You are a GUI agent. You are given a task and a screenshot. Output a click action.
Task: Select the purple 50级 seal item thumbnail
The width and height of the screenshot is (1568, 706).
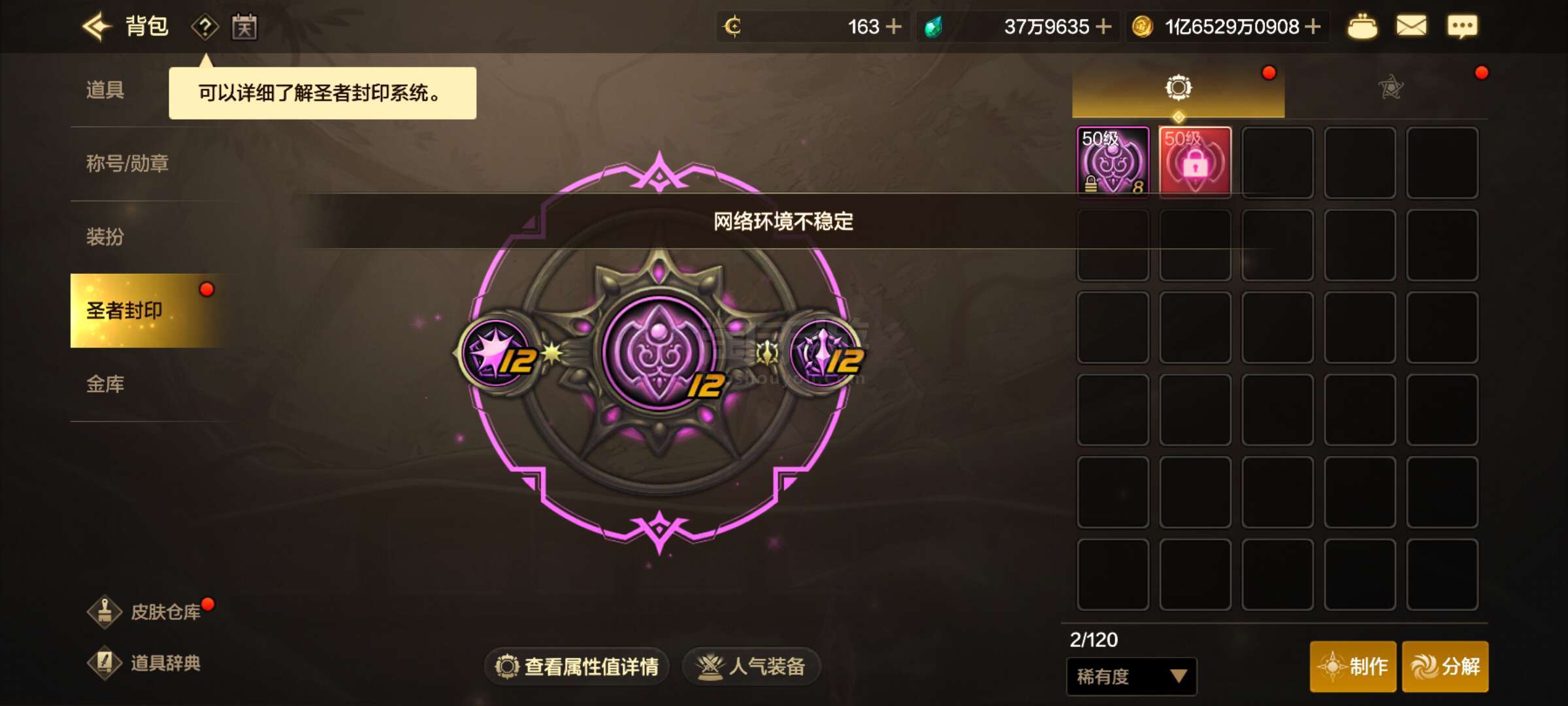tap(1113, 162)
